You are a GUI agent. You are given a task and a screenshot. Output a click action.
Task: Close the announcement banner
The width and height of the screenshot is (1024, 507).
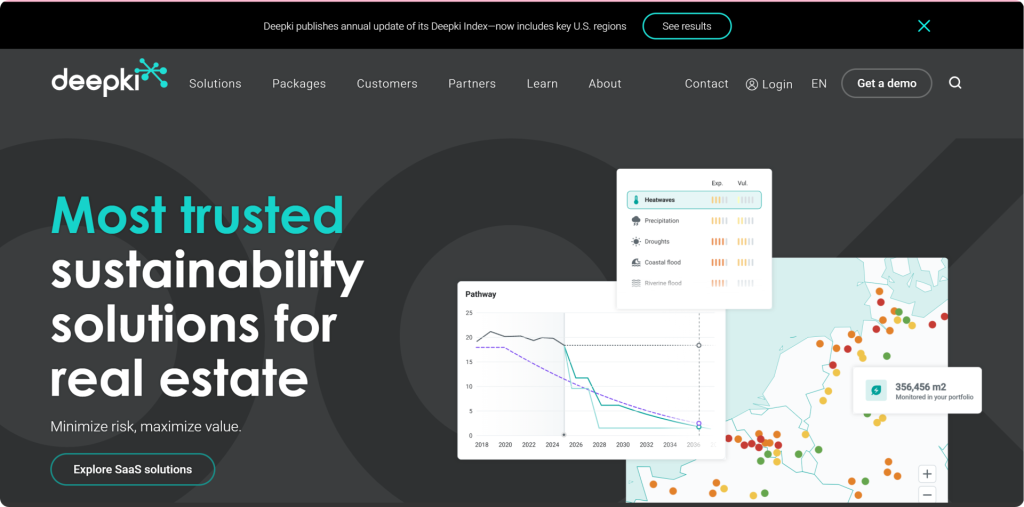[924, 26]
